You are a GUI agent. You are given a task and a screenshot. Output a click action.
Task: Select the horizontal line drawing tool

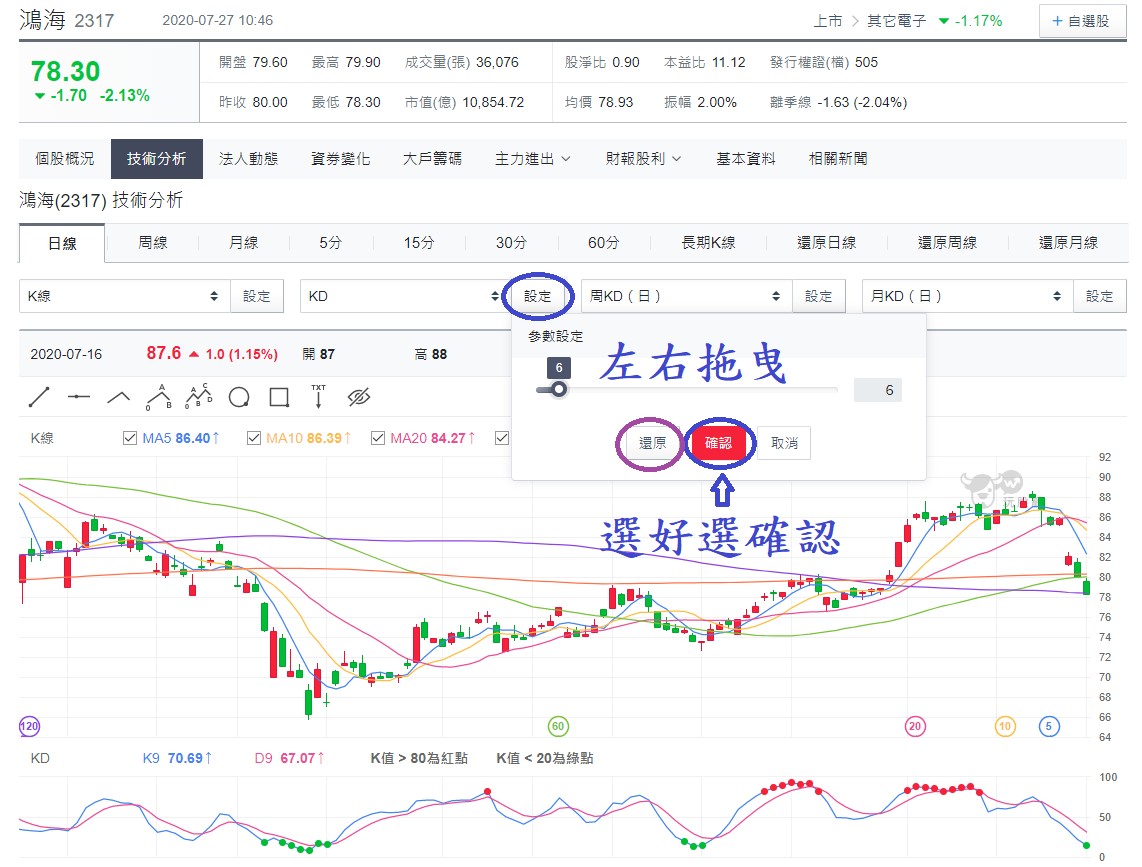coord(79,397)
